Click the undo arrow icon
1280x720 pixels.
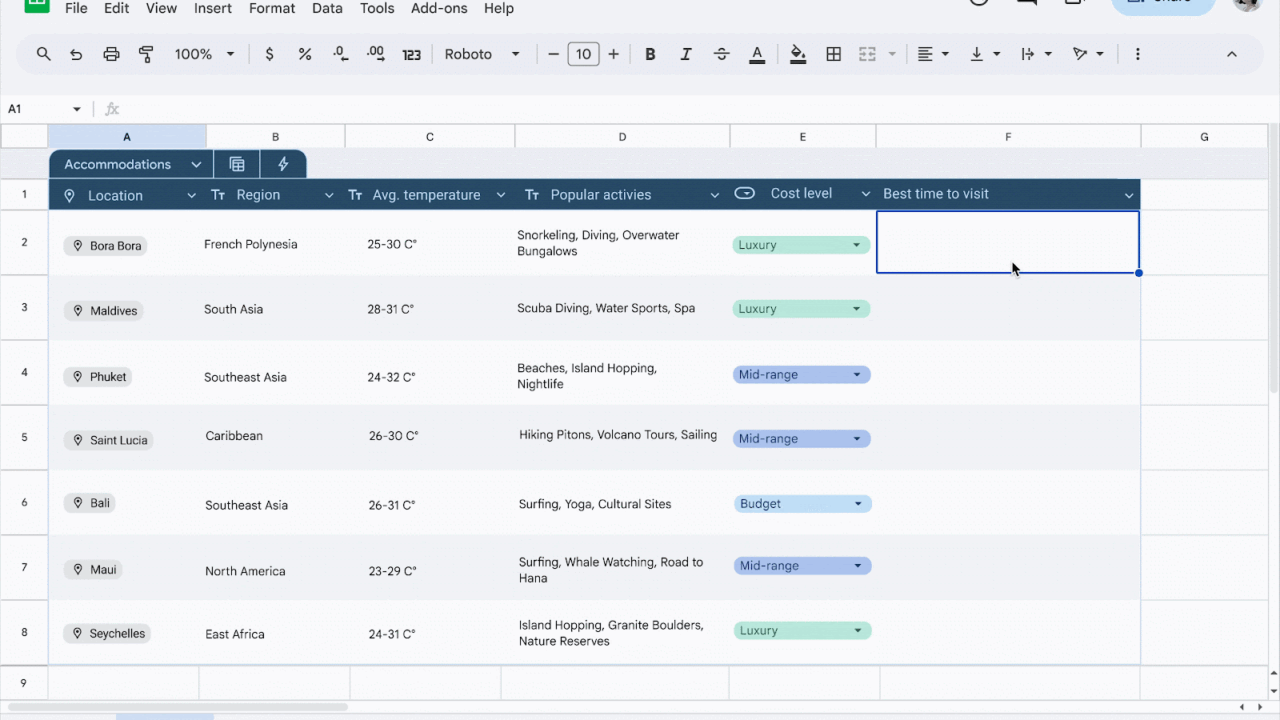pyautogui.click(x=76, y=55)
